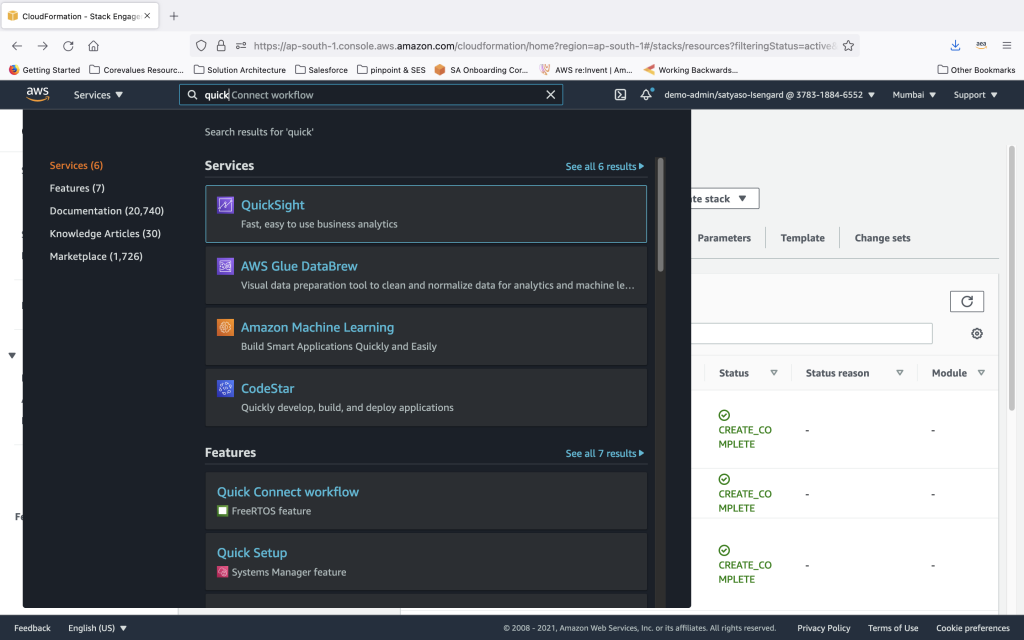Open the Salesforce bookmark folder
Image resolution: width=1024 pixels, height=640 pixels.
coord(321,70)
